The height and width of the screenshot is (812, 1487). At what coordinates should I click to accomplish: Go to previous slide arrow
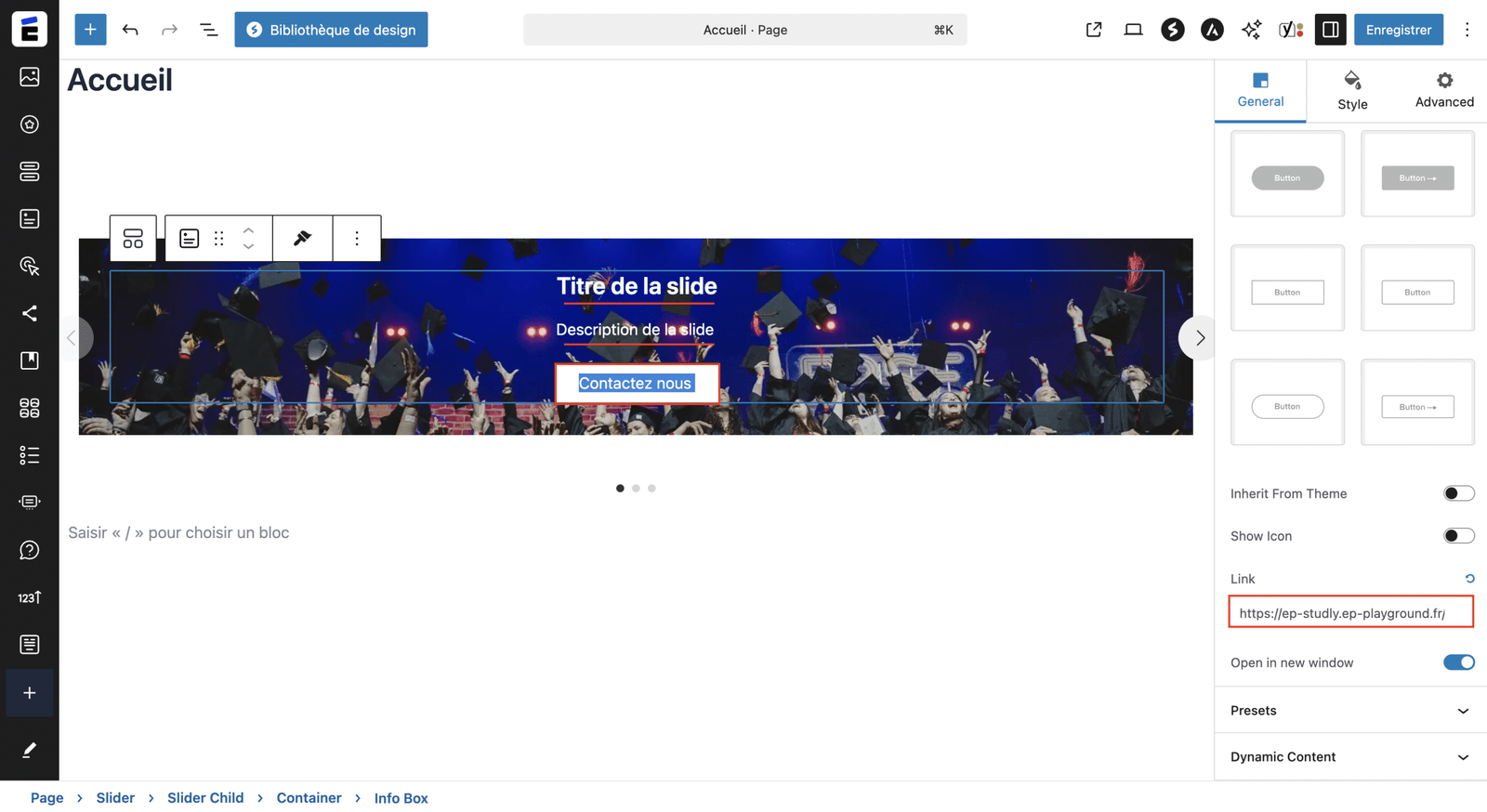pos(72,338)
